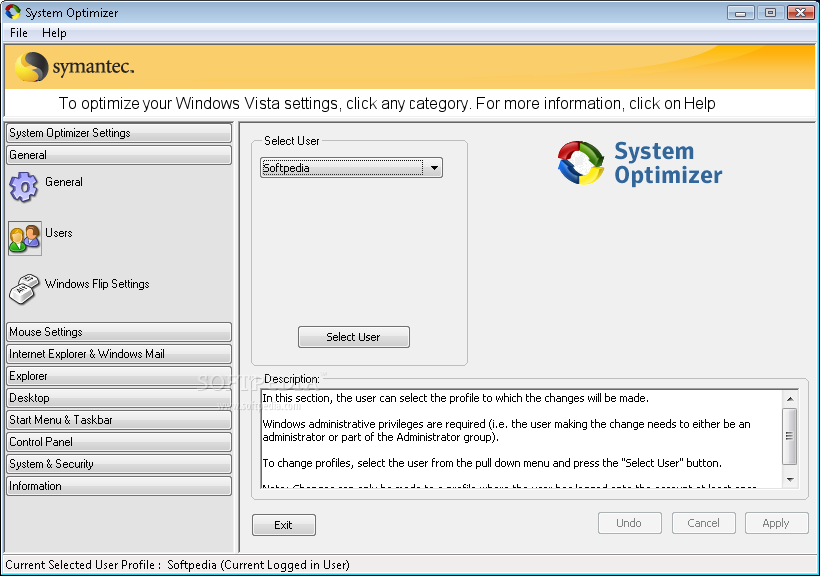Image resolution: width=820 pixels, height=576 pixels.
Task: Click the General gear icon
Action: (x=24, y=187)
